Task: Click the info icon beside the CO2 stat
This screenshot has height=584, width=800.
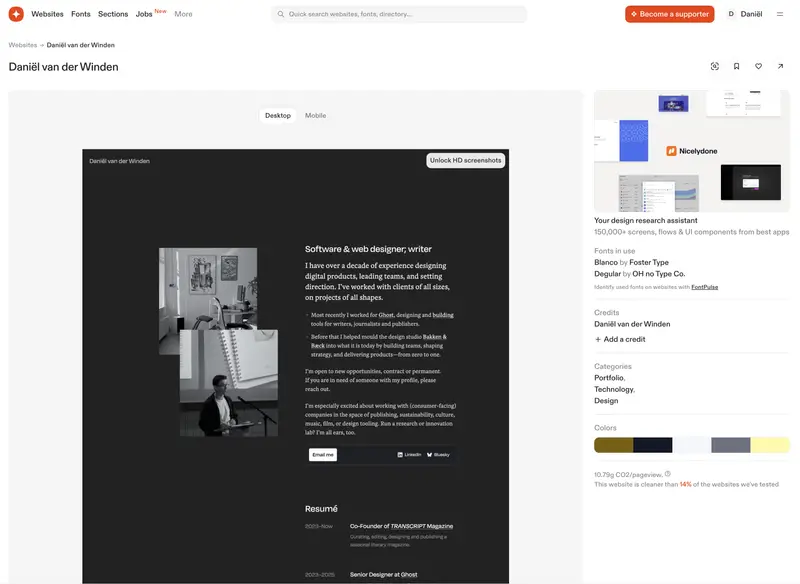Action: 667,472
